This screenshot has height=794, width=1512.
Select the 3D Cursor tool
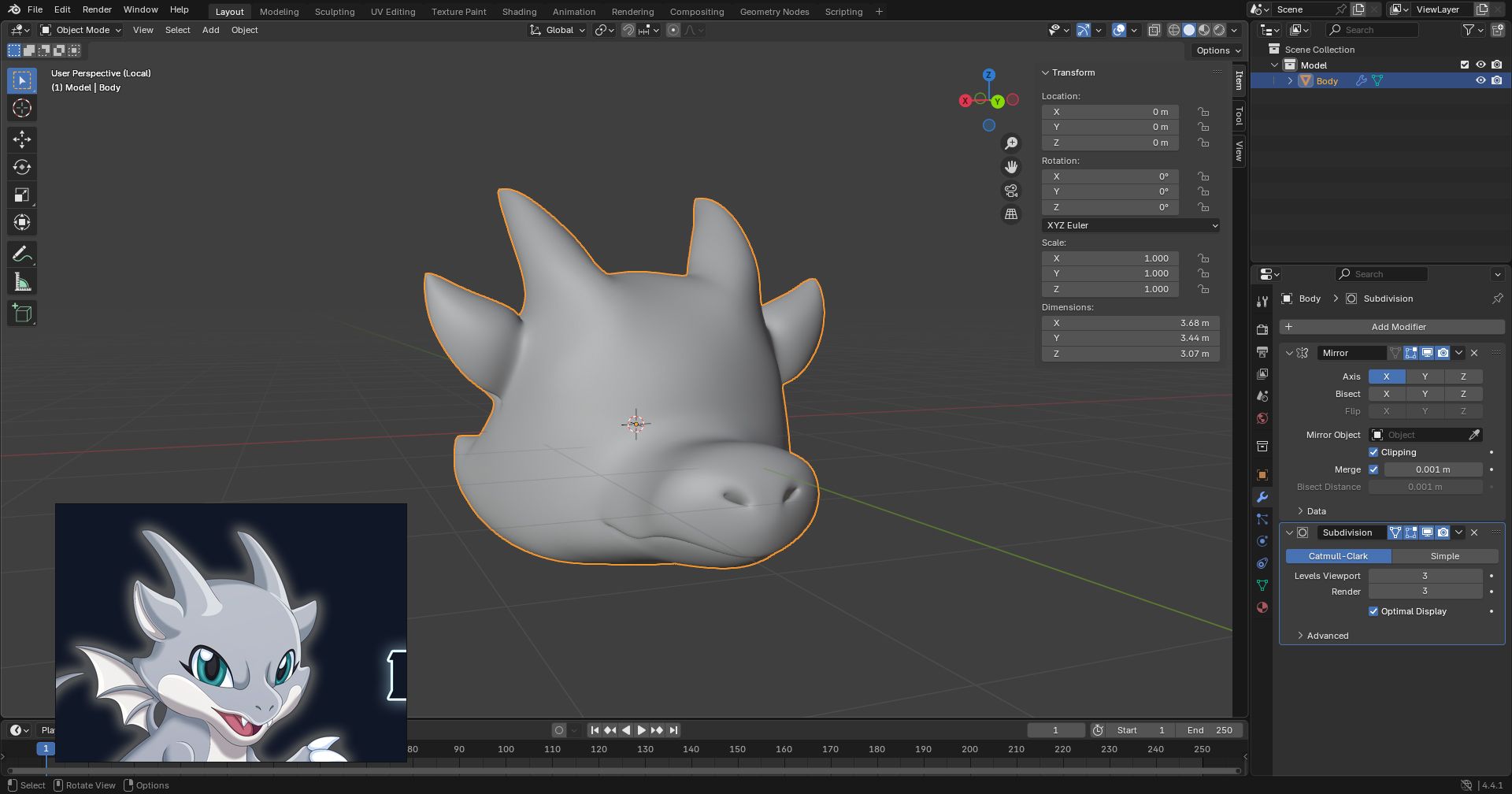click(x=22, y=108)
